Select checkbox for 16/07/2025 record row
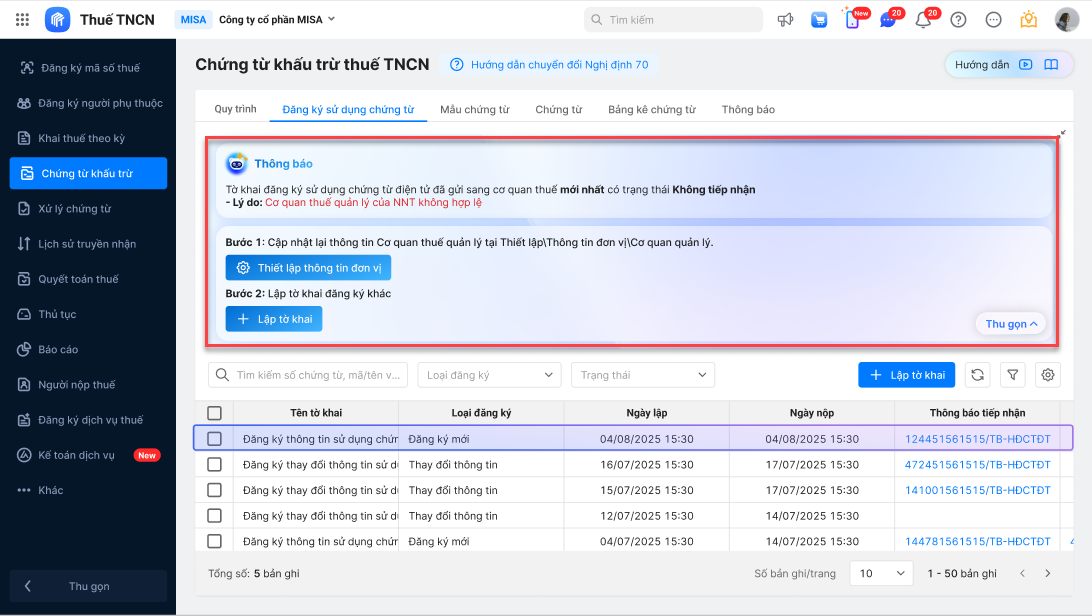The width and height of the screenshot is (1092, 616). click(214, 465)
